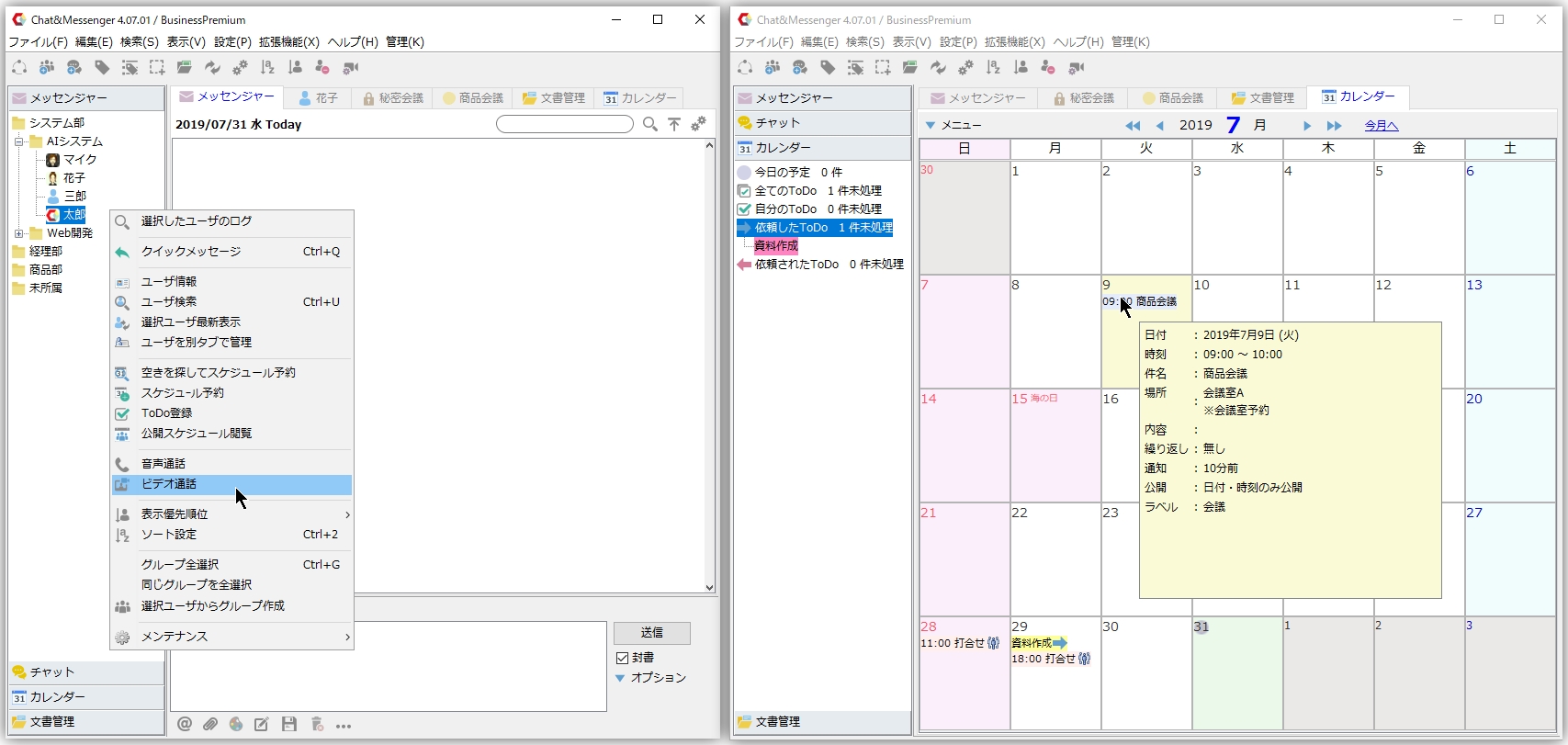Switch to 商品会議 tab in calendar window
This screenshot has height=745, width=1568.
pos(1173,97)
